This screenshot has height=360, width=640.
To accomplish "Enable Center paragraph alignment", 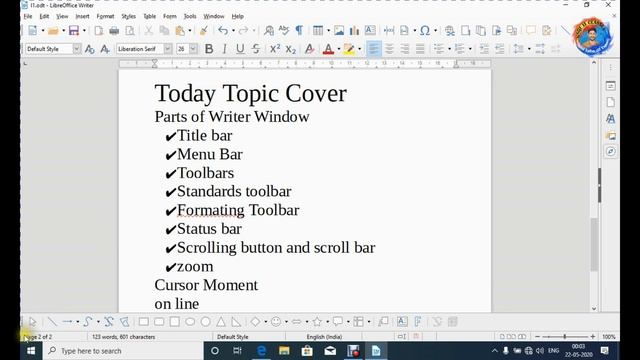I will pyautogui.click(x=389, y=49).
